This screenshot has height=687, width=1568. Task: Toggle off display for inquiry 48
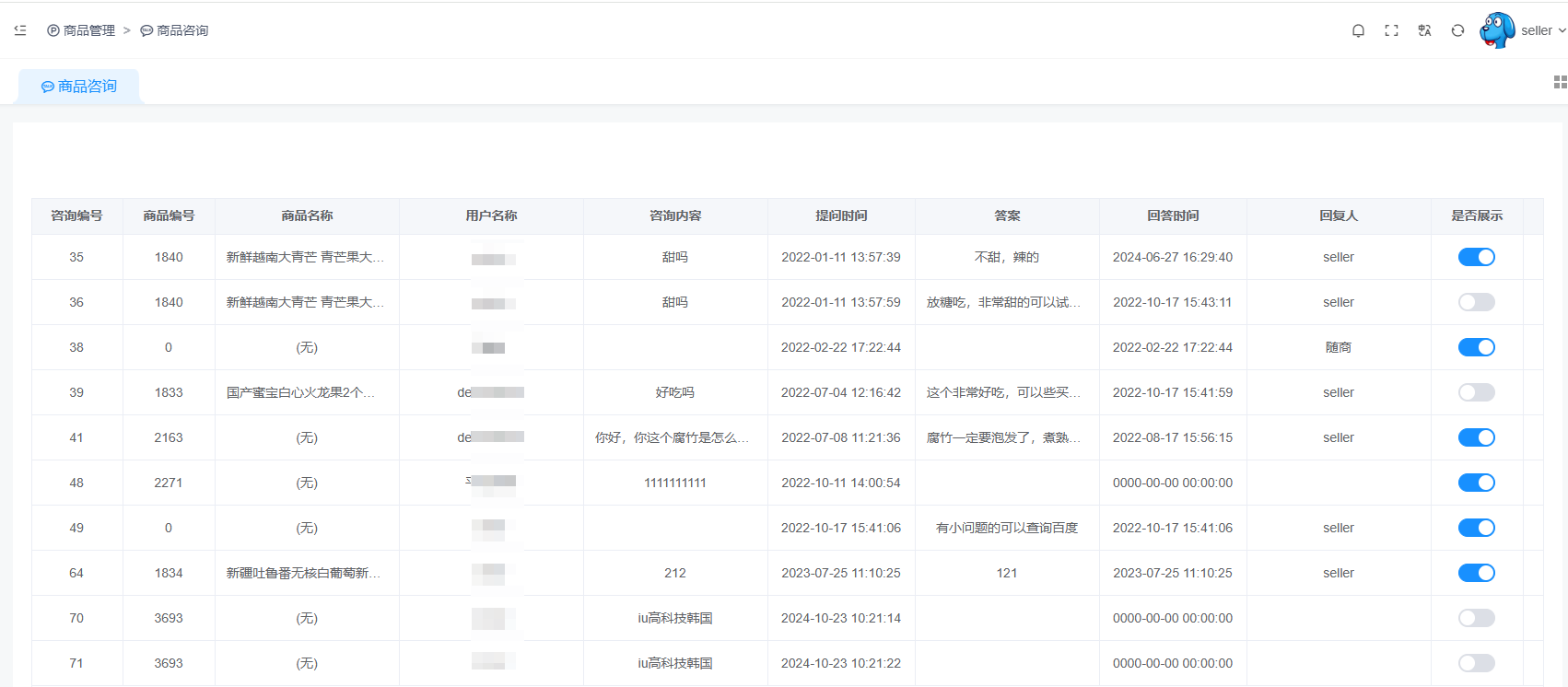tap(1476, 483)
